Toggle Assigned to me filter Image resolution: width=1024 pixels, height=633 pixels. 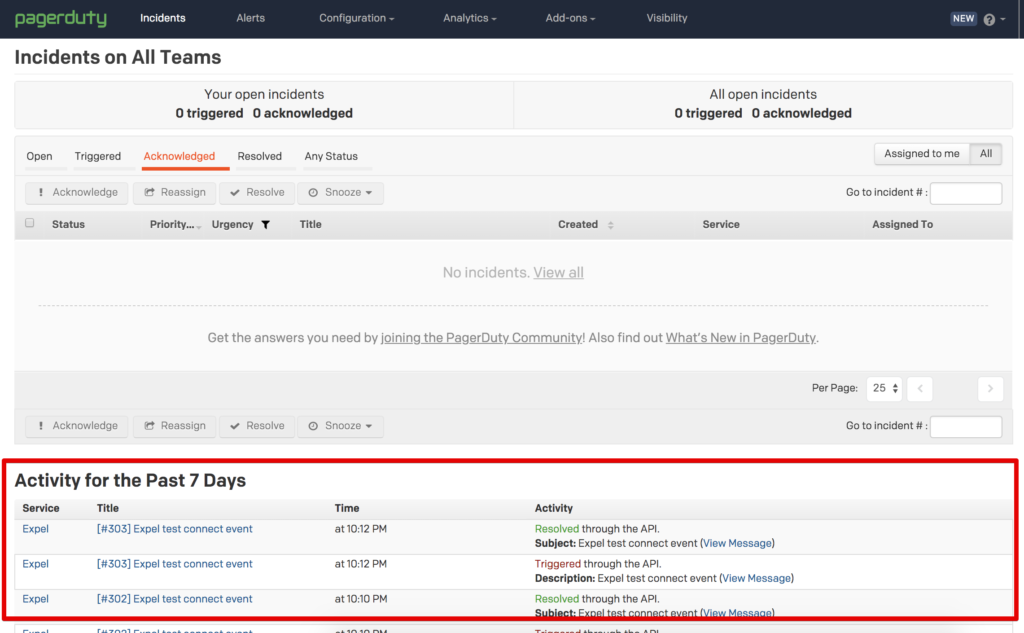point(921,154)
